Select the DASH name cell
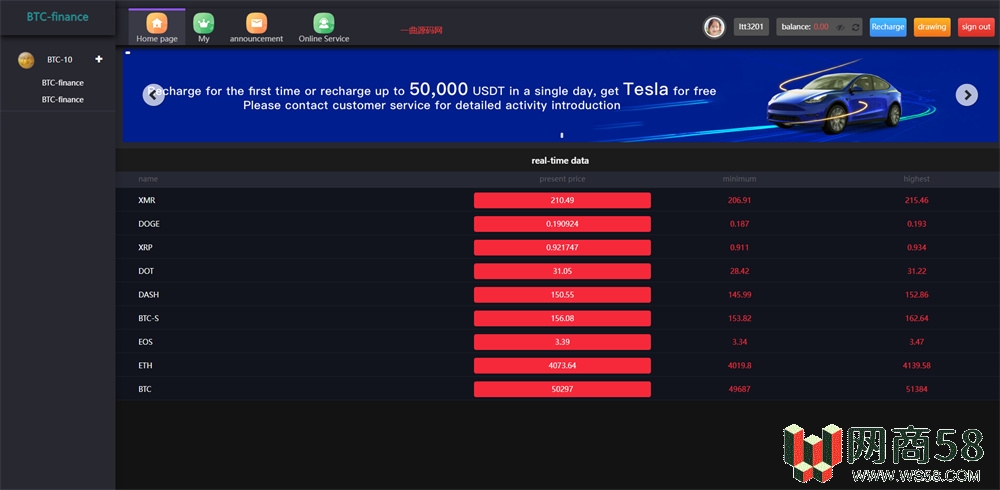 coord(149,295)
